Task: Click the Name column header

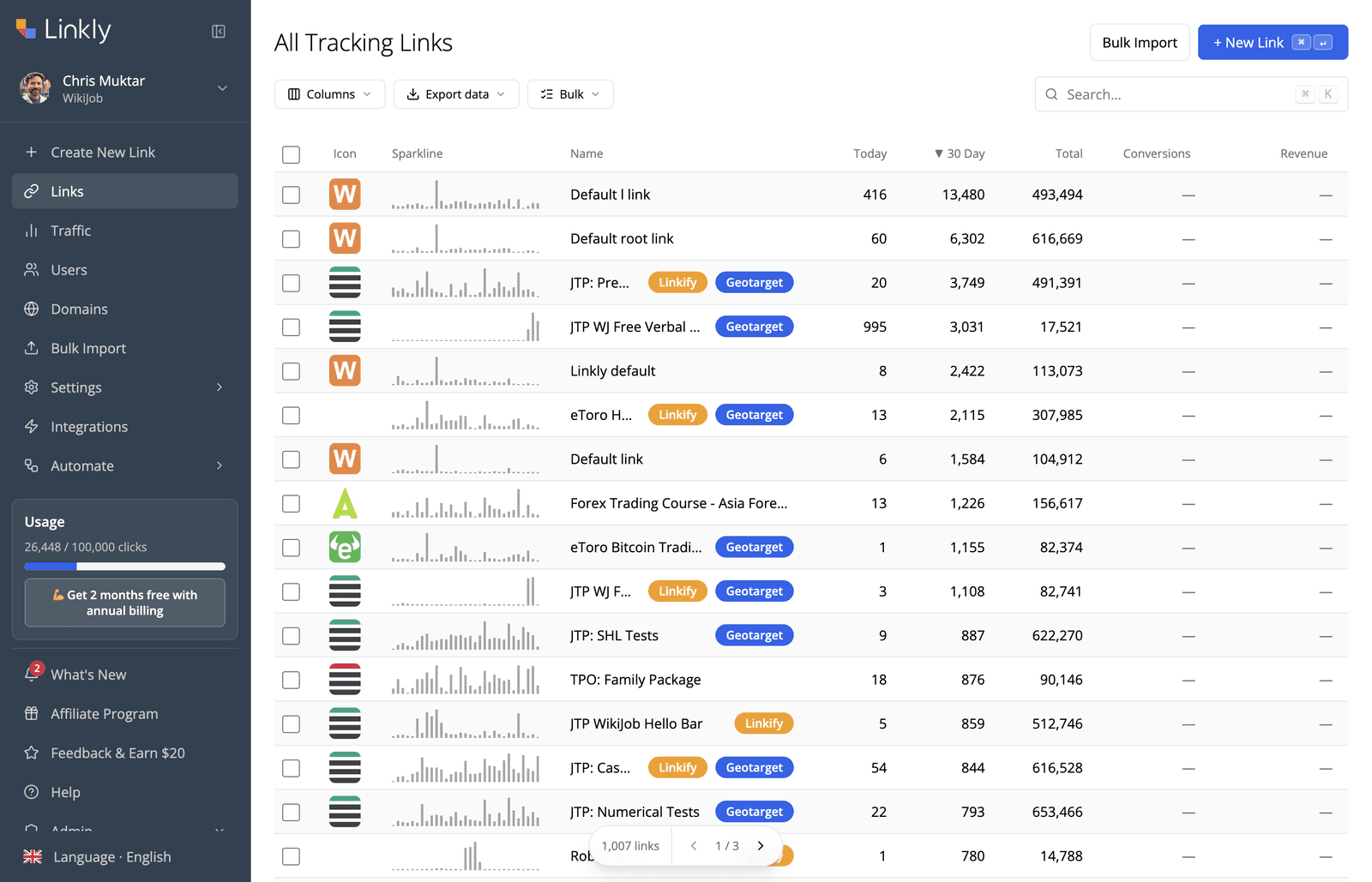Action: (587, 153)
